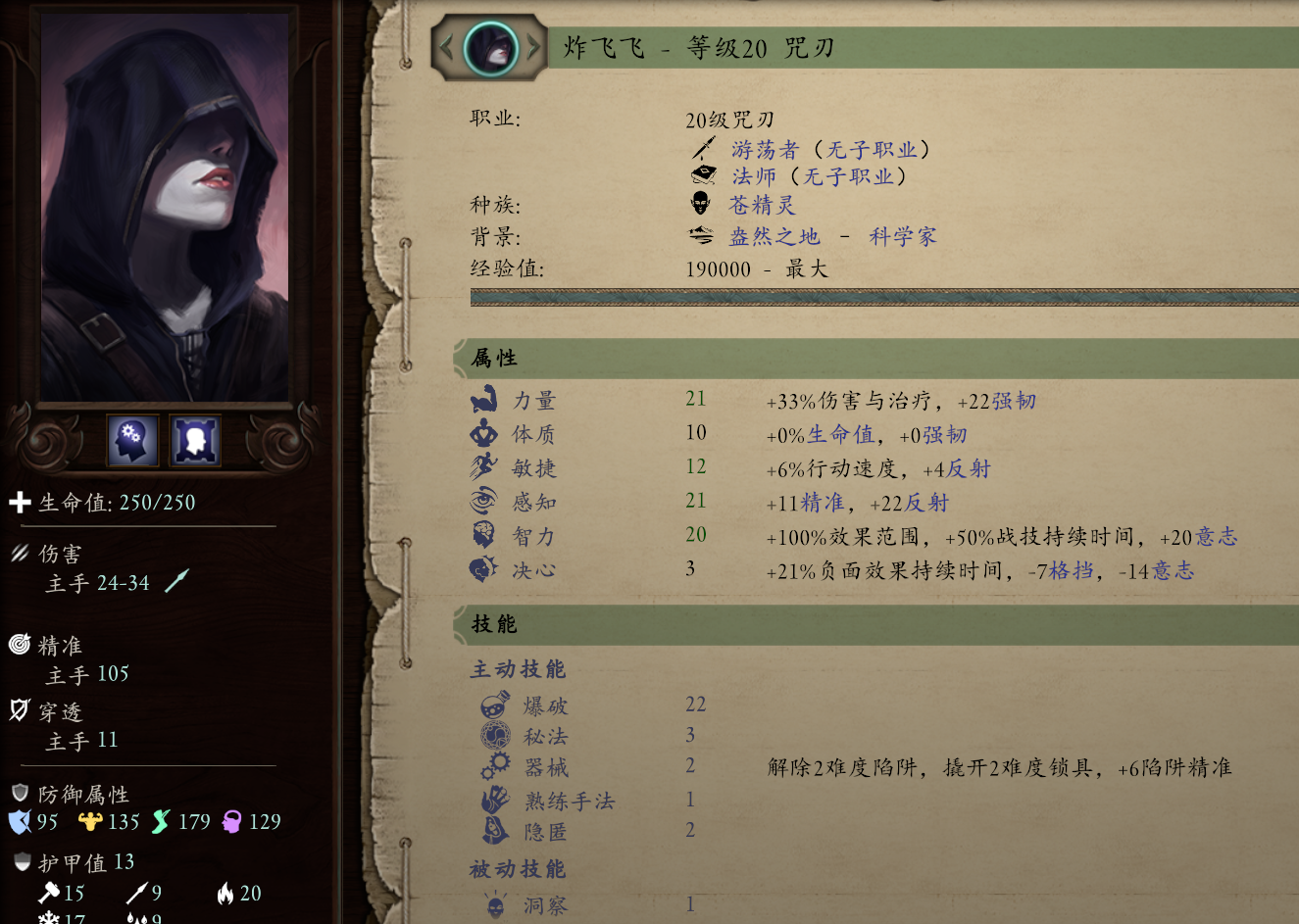Click the next character arrow
Viewport: 1299px width, 924px height.
click(x=534, y=47)
